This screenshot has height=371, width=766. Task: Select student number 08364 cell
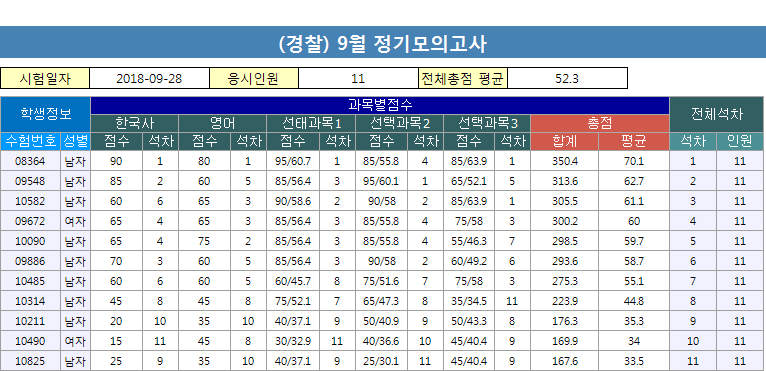[x=30, y=161]
